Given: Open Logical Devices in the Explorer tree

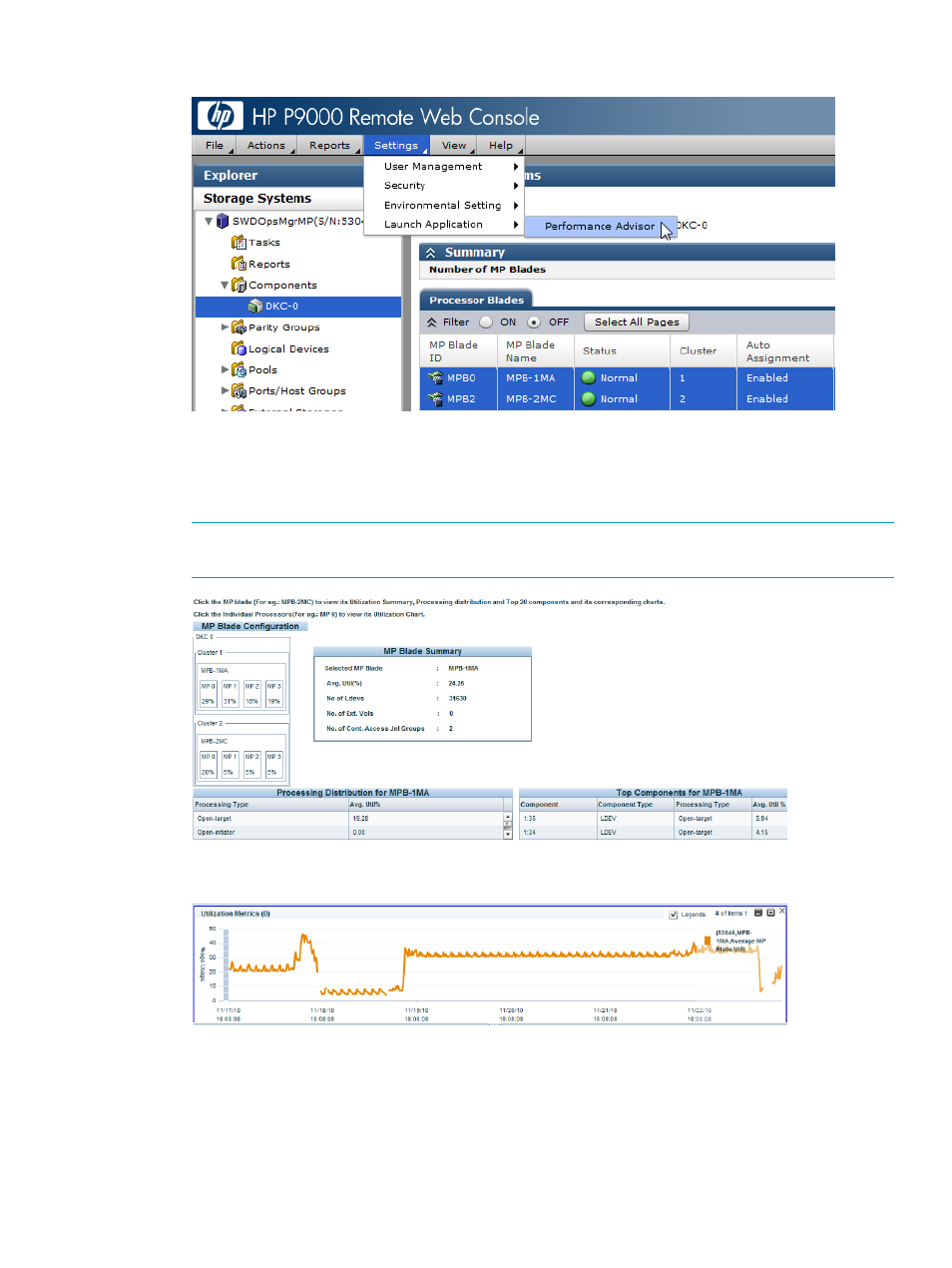Looking at the screenshot, I should [x=288, y=349].
